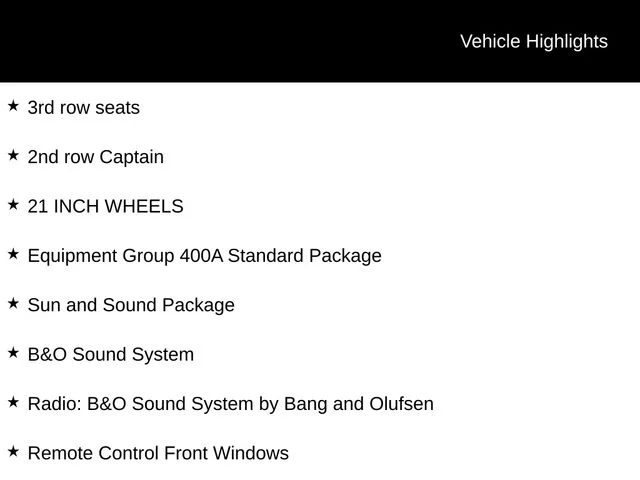Select the star next to Sun and Sound Package

pyautogui.click(x=13, y=303)
